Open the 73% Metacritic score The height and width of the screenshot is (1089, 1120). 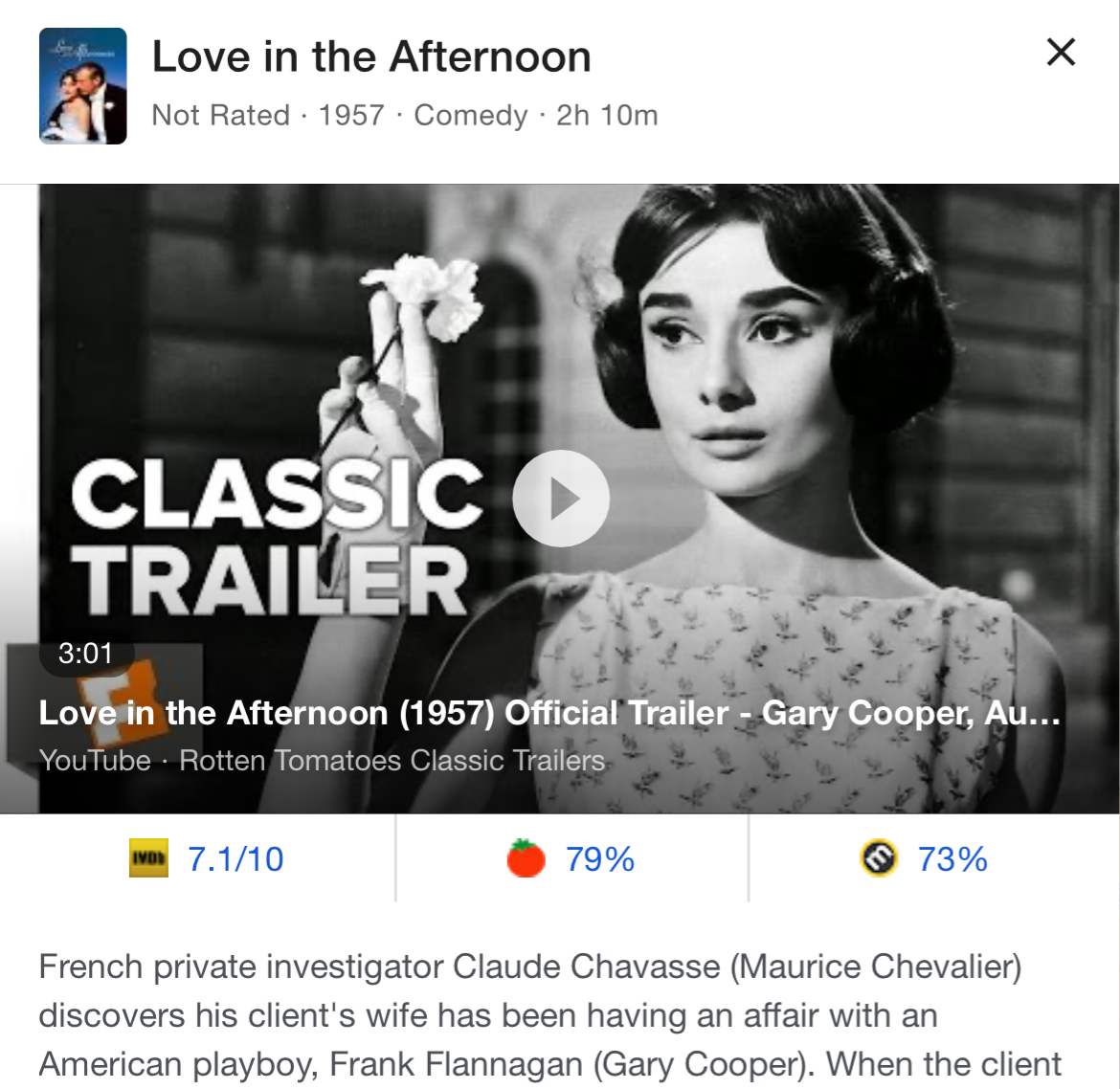952,858
